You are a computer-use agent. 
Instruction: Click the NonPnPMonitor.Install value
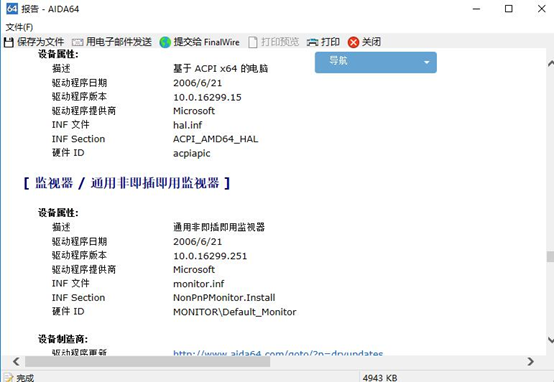point(224,298)
